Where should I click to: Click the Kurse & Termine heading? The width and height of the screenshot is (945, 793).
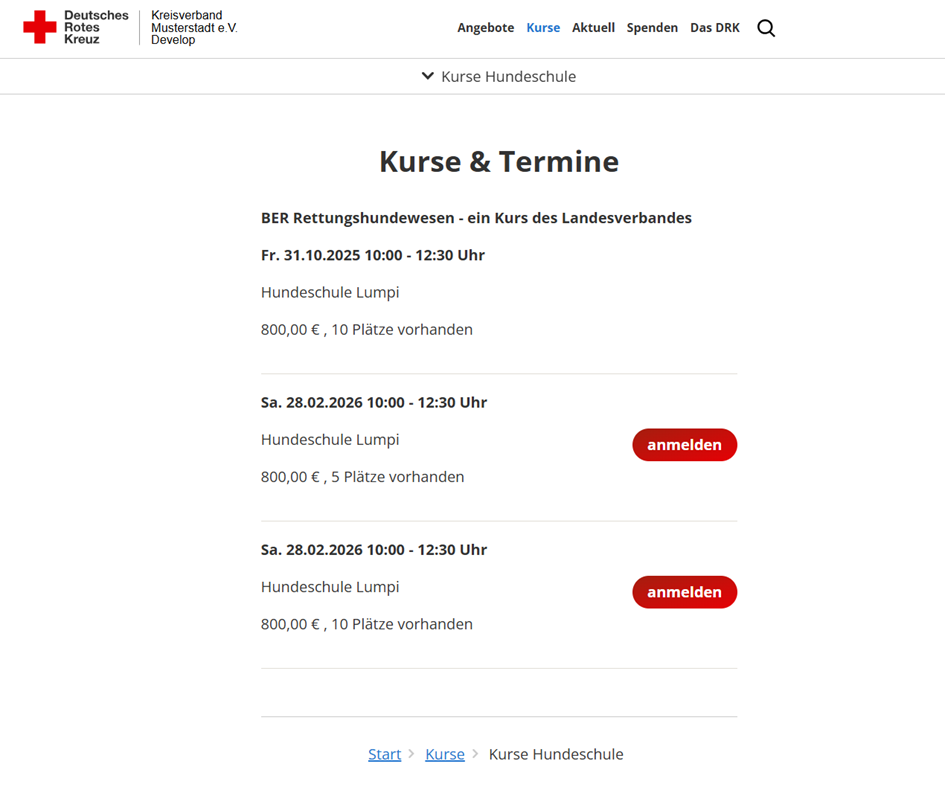[499, 161]
